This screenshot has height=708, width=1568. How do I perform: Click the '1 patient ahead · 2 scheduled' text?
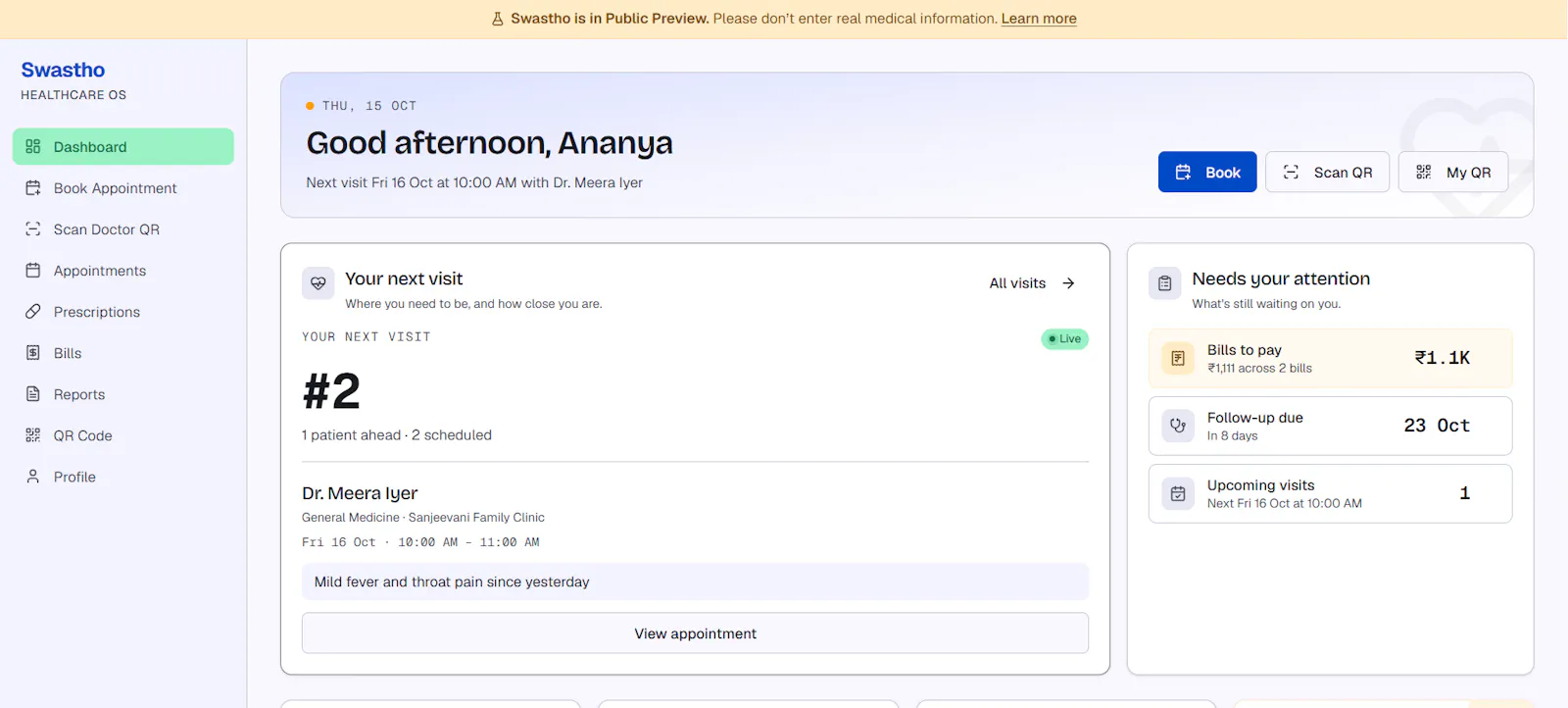click(x=397, y=435)
